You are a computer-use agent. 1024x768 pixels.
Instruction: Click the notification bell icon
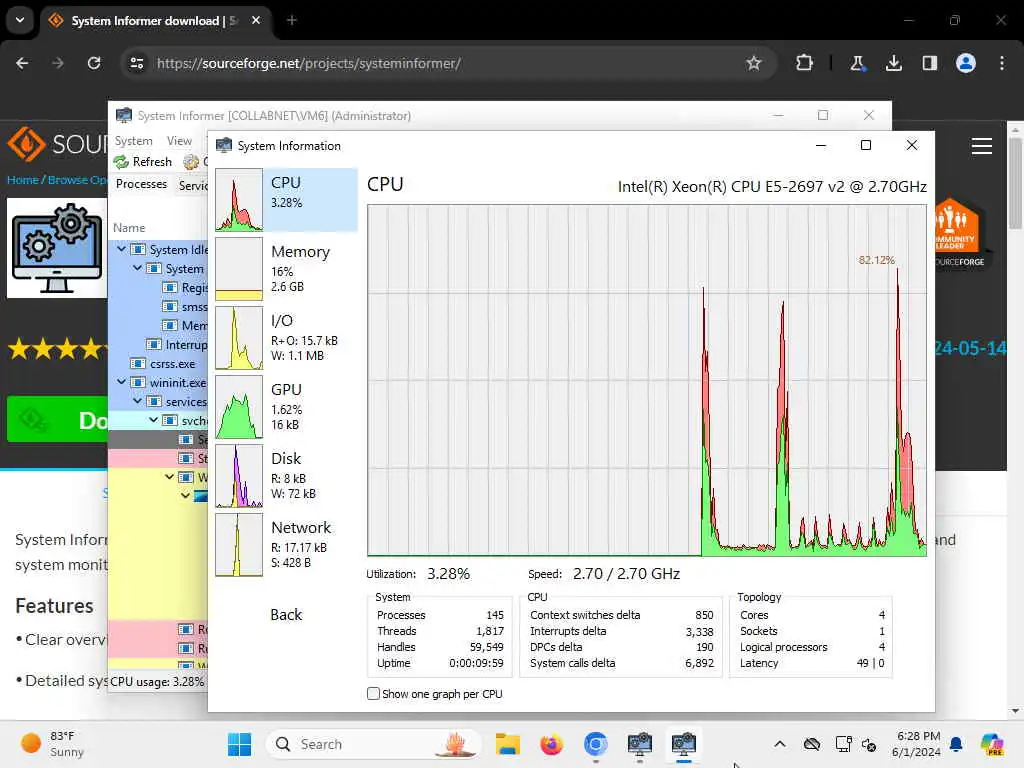coord(956,744)
